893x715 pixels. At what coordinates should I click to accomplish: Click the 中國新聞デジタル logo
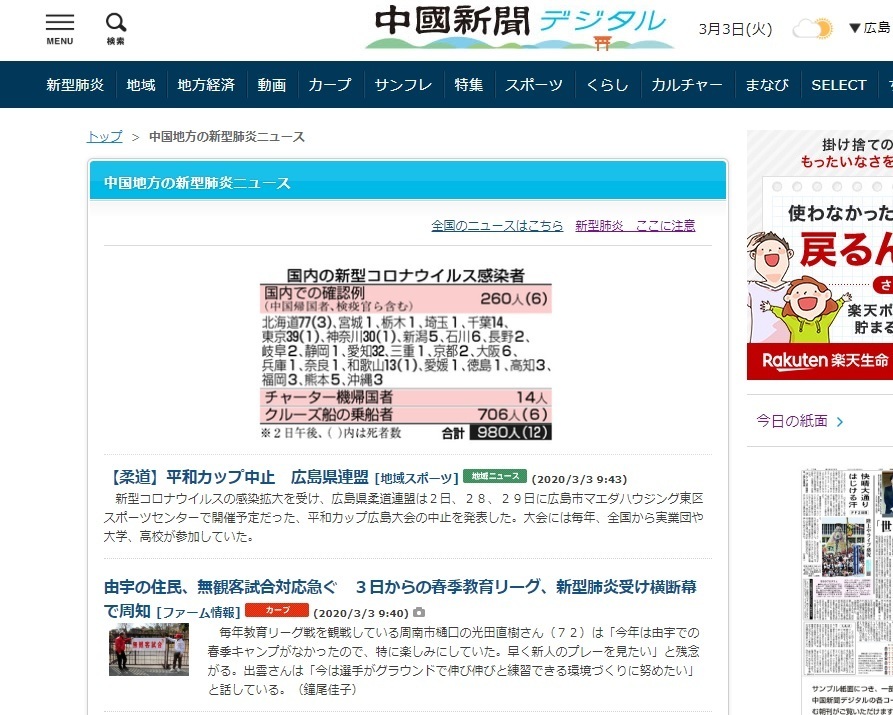click(x=519, y=27)
